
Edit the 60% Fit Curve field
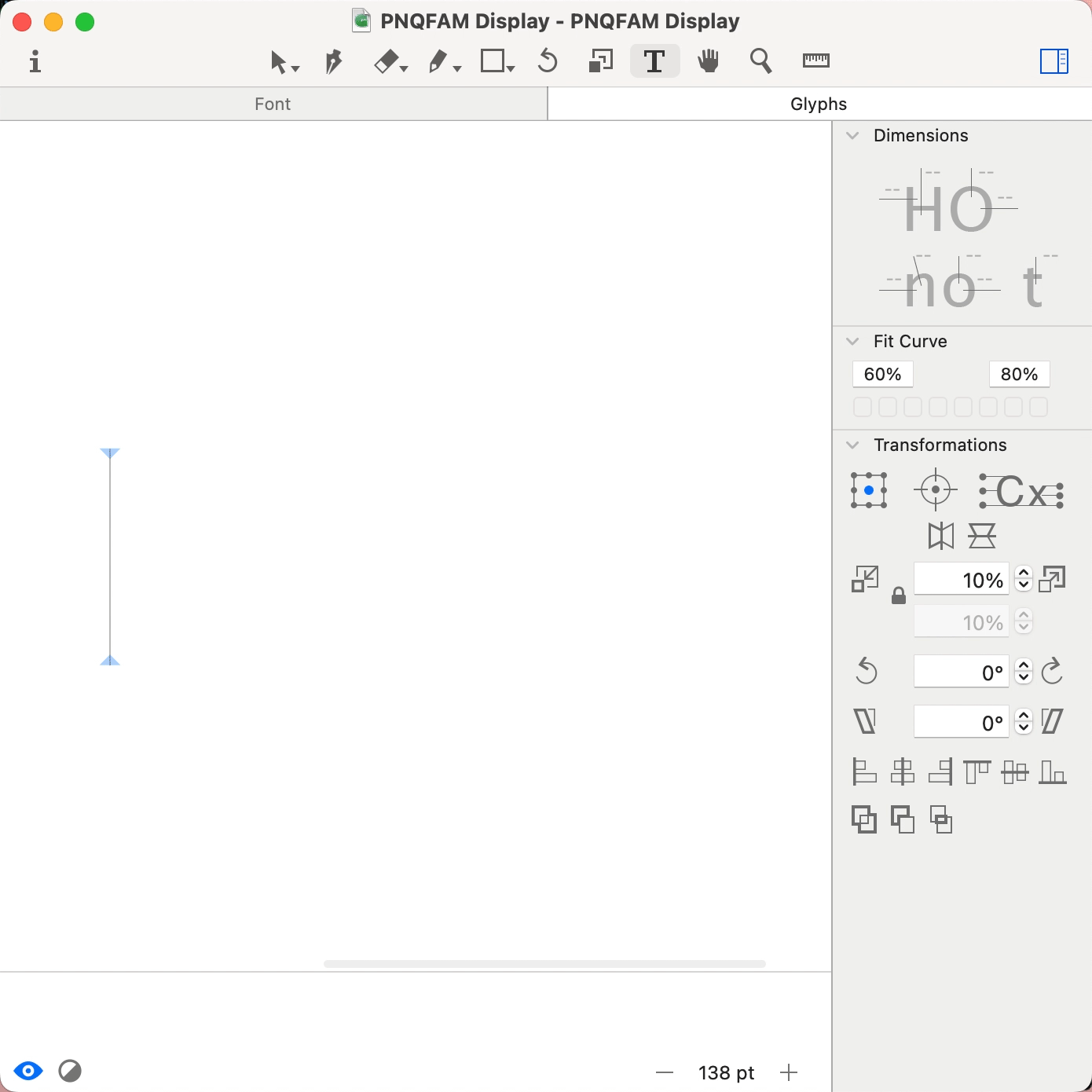[x=883, y=374]
